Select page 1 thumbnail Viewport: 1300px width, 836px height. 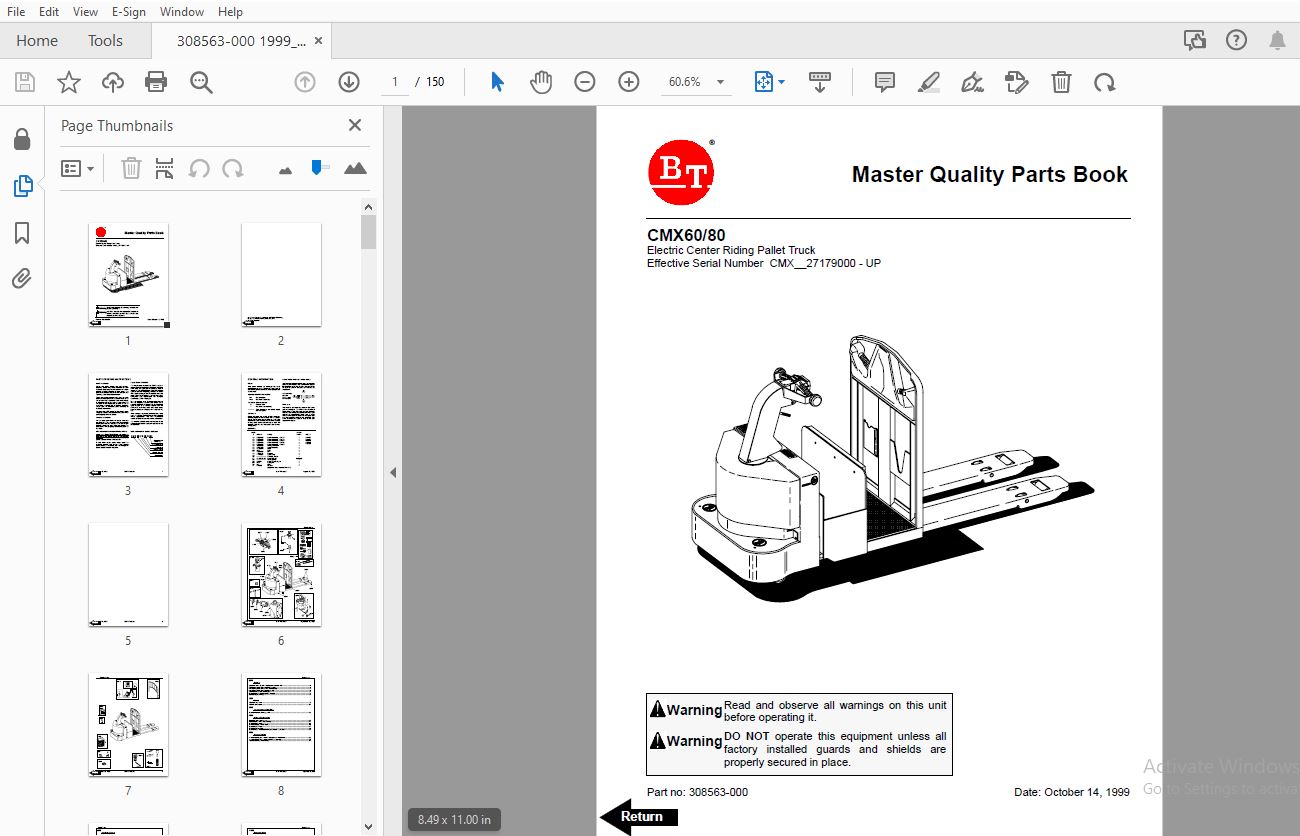click(x=128, y=275)
